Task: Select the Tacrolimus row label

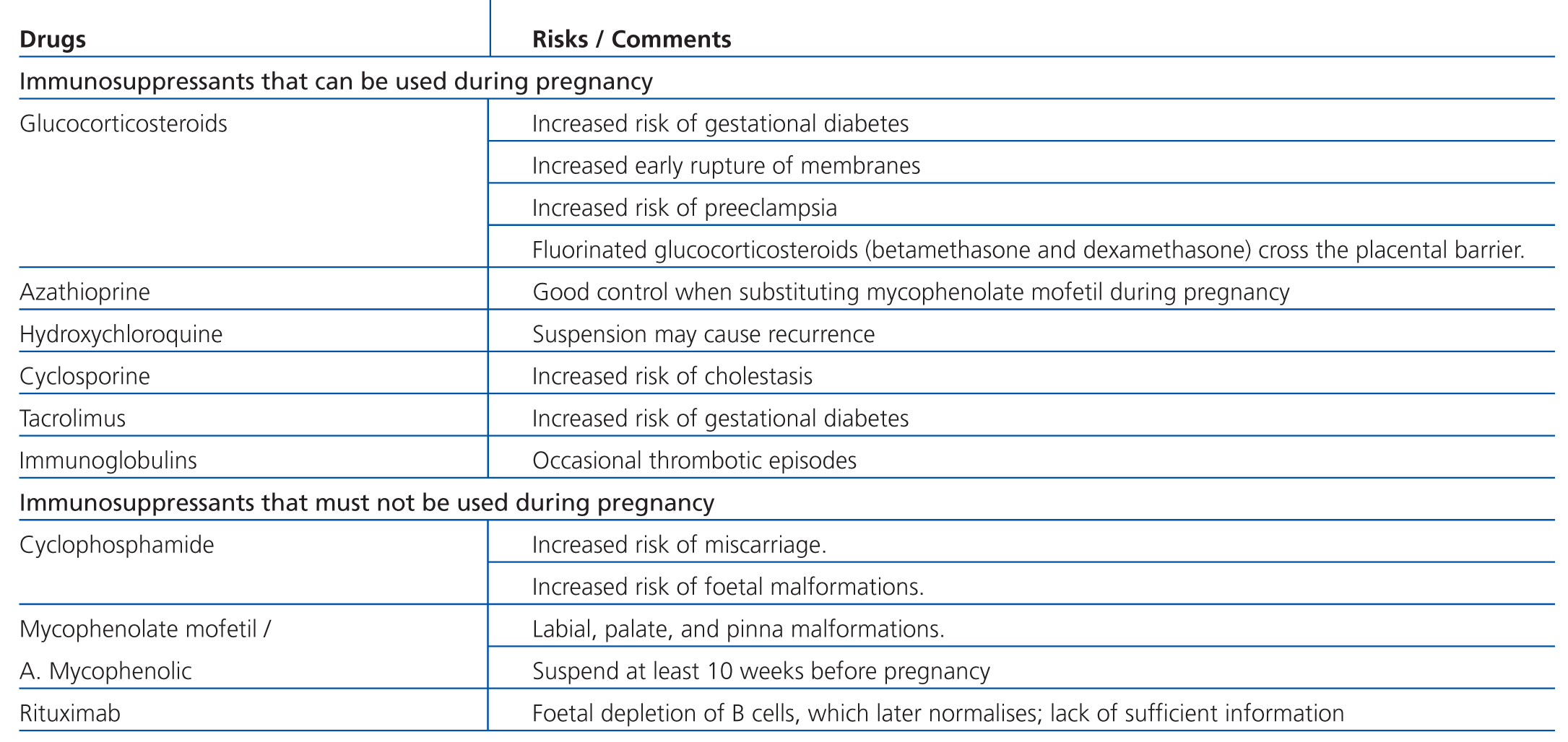Action: coord(73,418)
